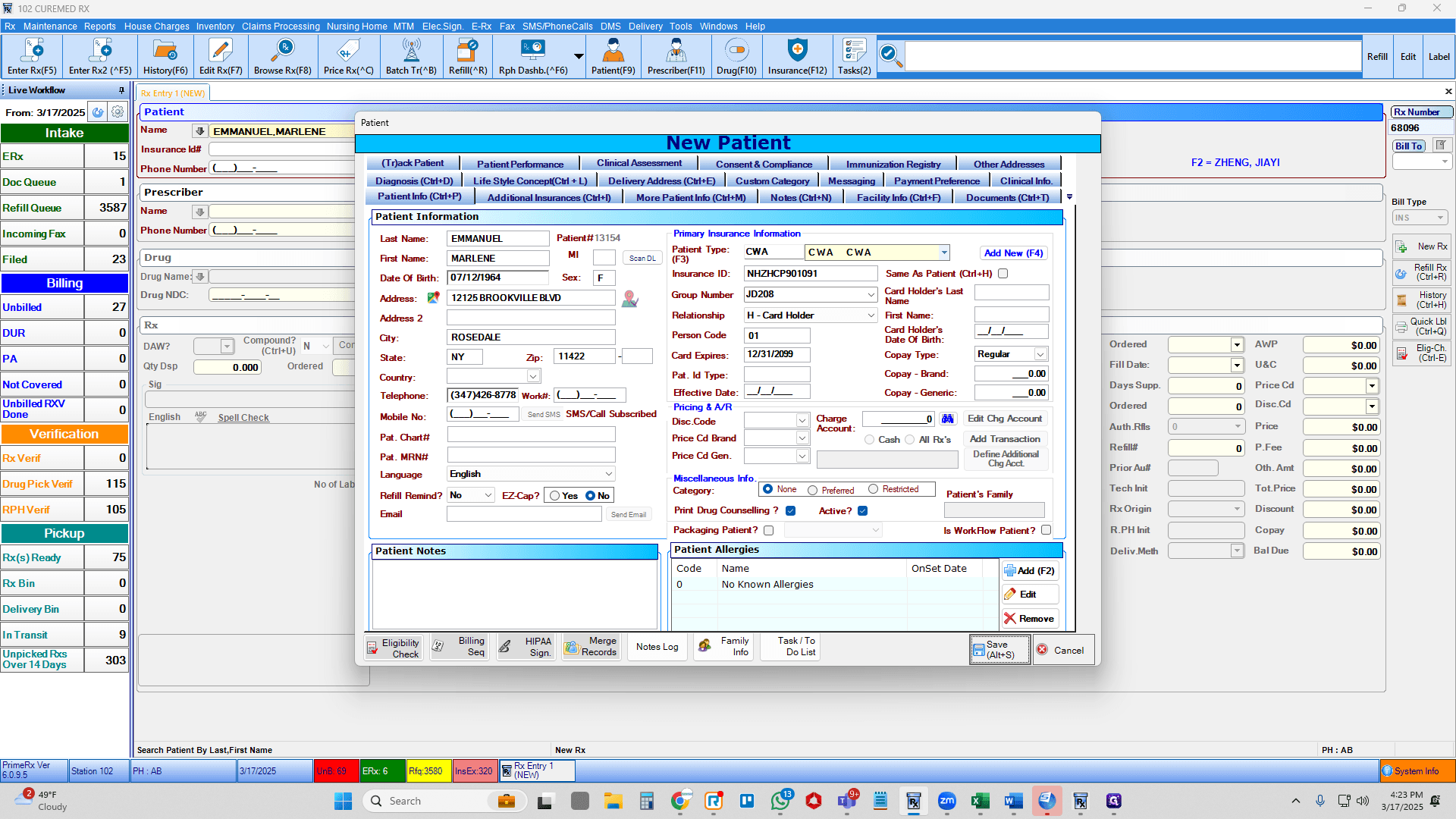The image size is (1456, 819).
Task: Open Edit Rx (F7) toolbar icon
Action: point(221,57)
